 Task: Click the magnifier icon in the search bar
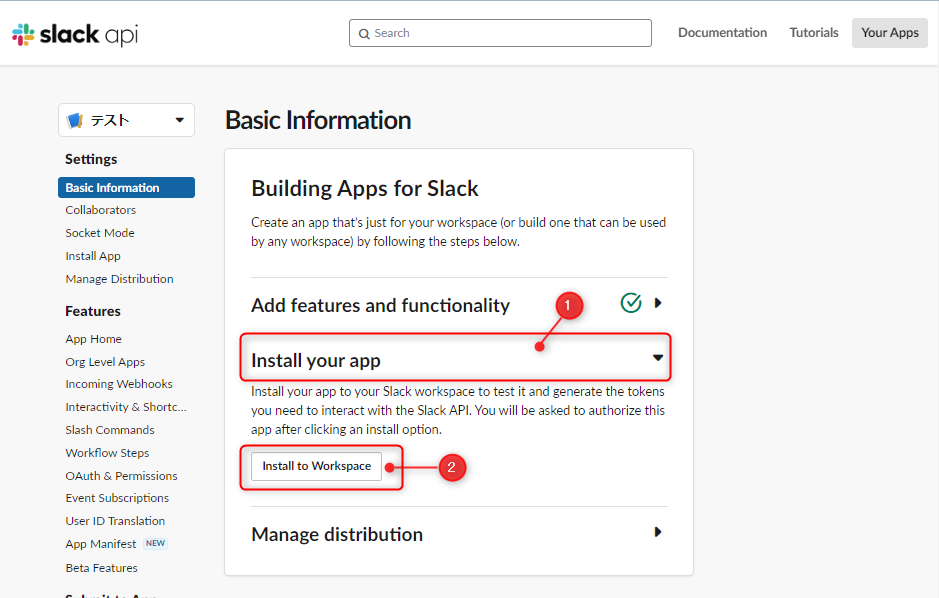(364, 33)
